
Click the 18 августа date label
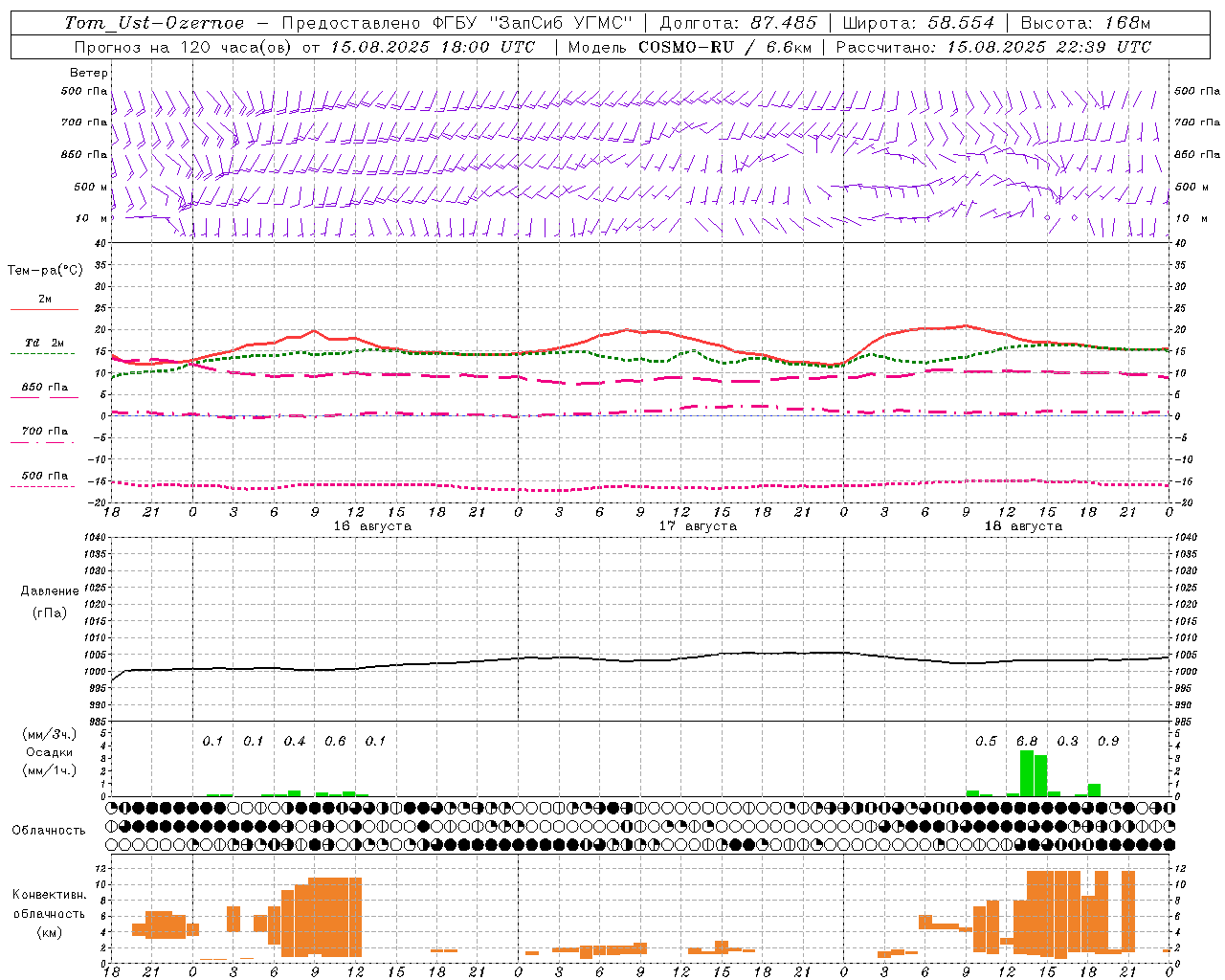click(x=1023, y=526)
